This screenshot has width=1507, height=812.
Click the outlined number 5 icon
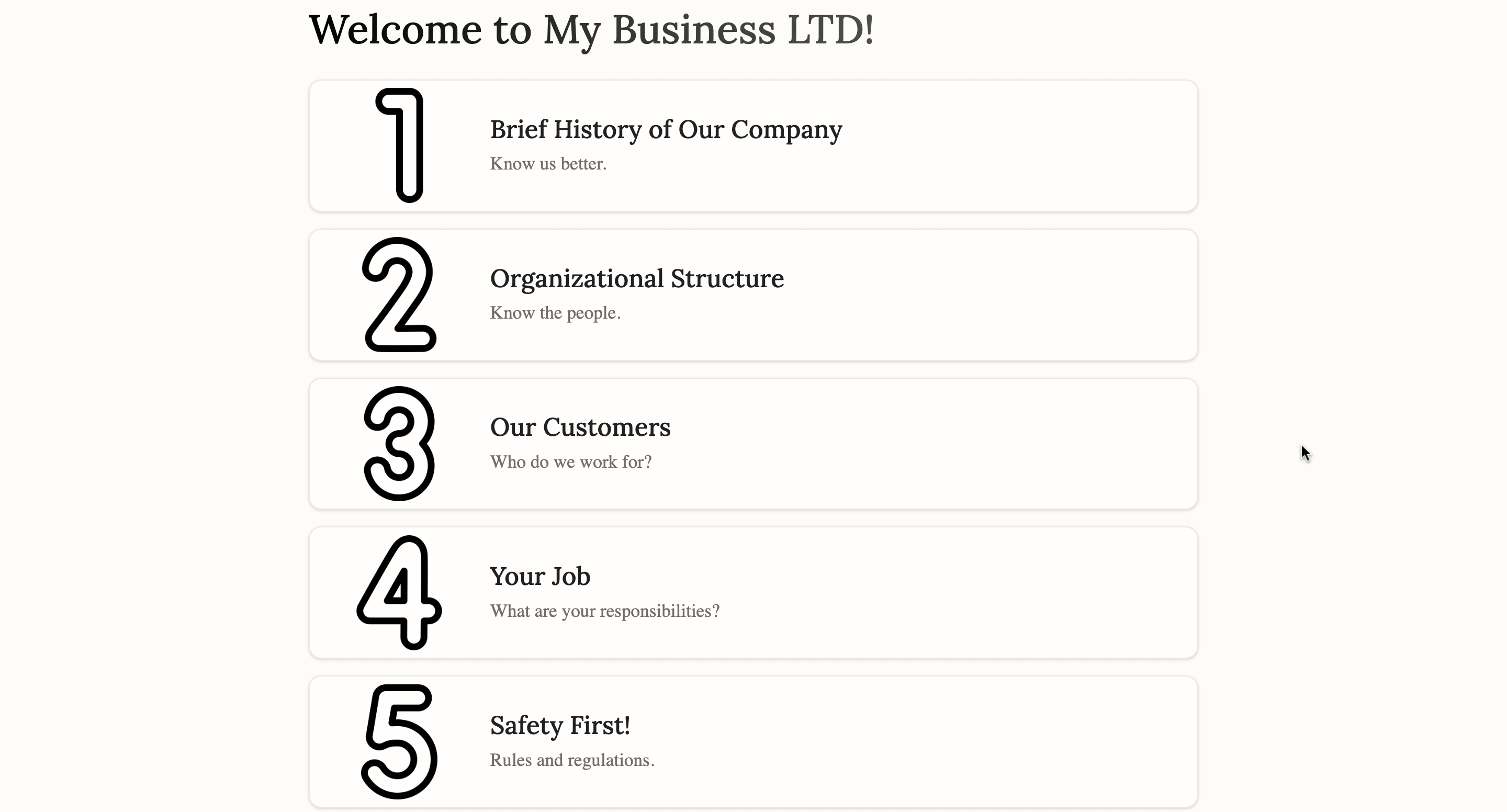pos(399,741)
